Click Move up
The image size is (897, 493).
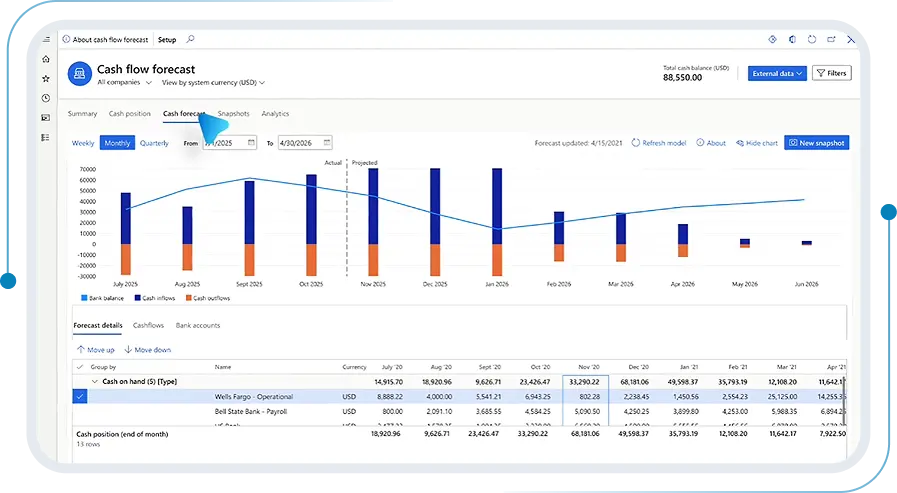[x=96, y=349]
